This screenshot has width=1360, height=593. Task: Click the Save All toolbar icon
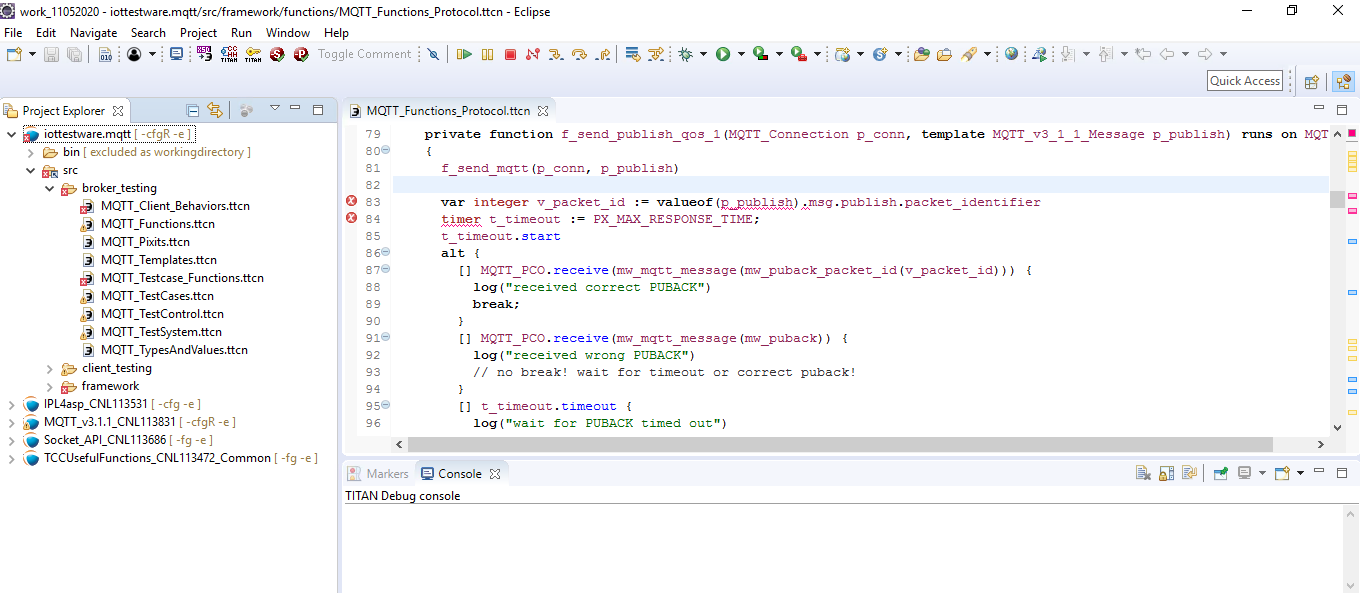(74, 54)
